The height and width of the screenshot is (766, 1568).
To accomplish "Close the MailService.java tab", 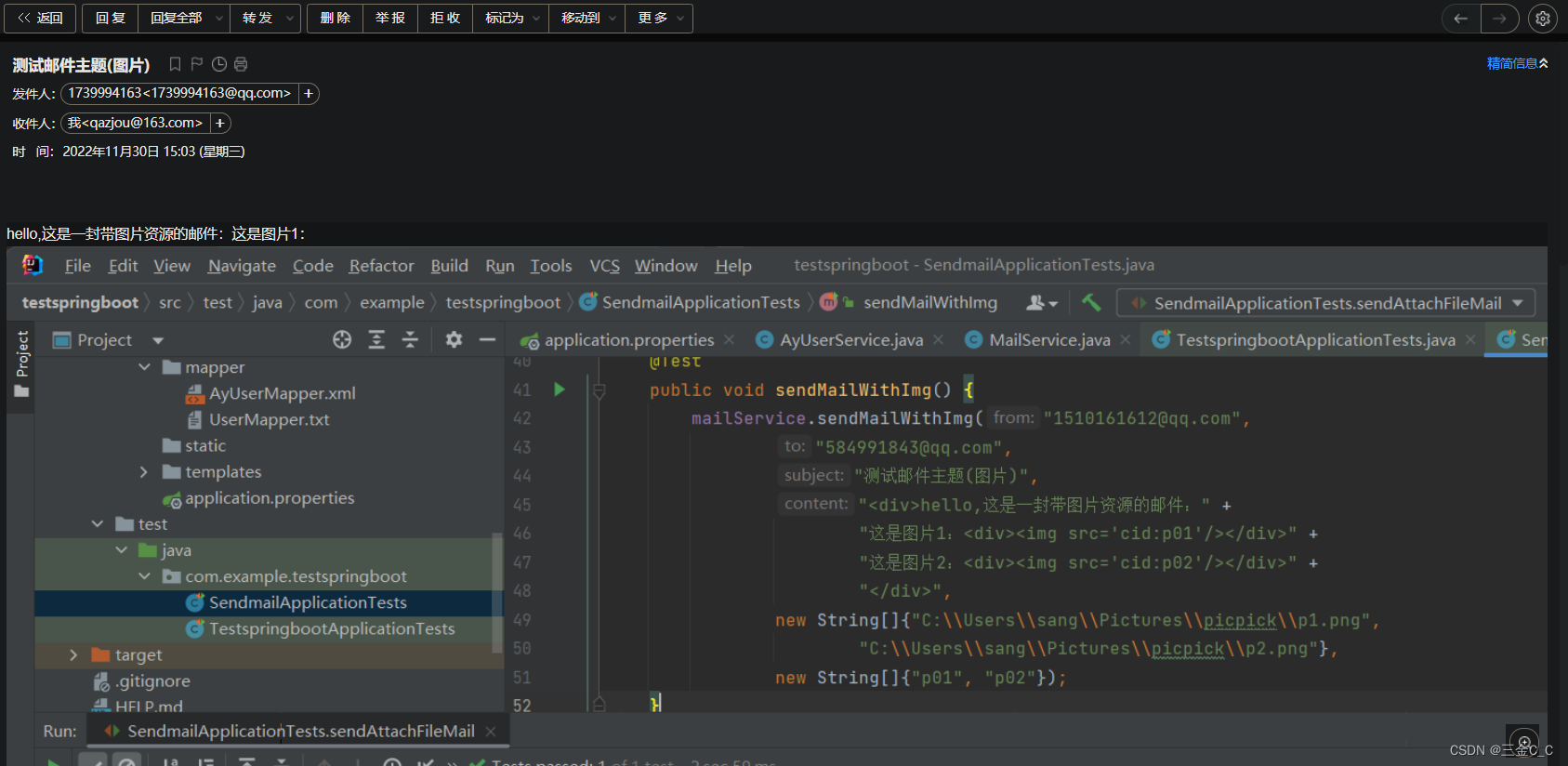I will 1125,340.
